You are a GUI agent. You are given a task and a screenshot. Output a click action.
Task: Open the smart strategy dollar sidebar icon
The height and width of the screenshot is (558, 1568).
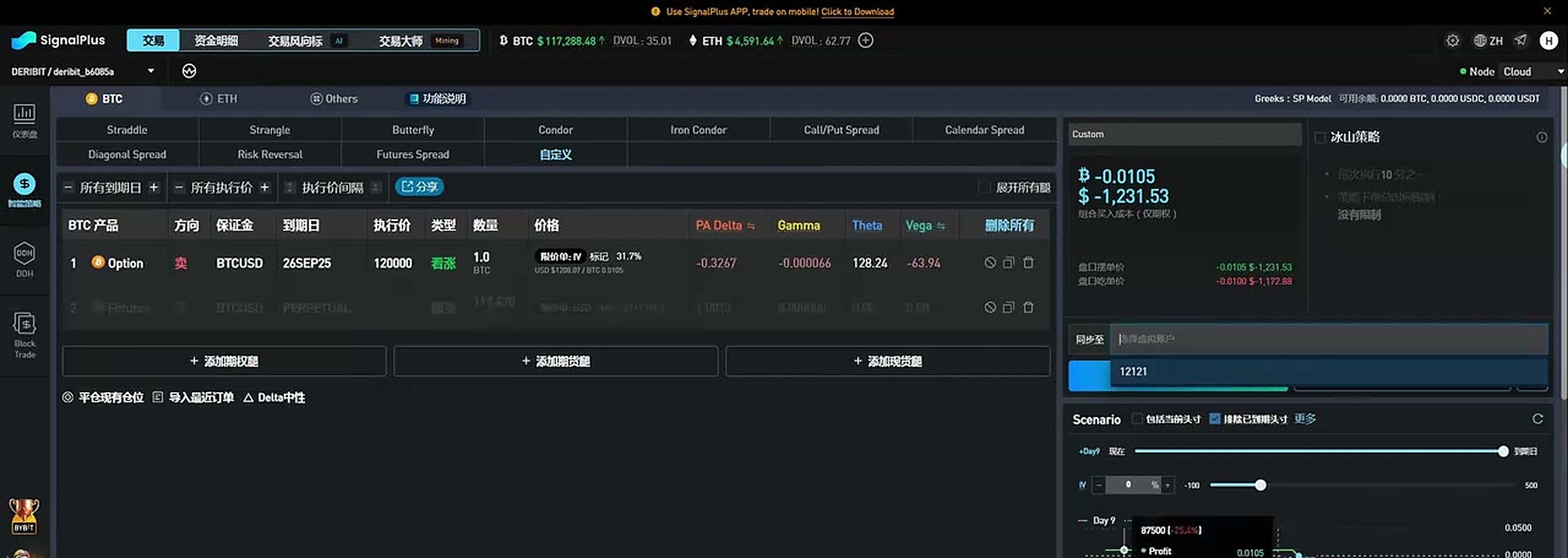click(x=24, y=190)
